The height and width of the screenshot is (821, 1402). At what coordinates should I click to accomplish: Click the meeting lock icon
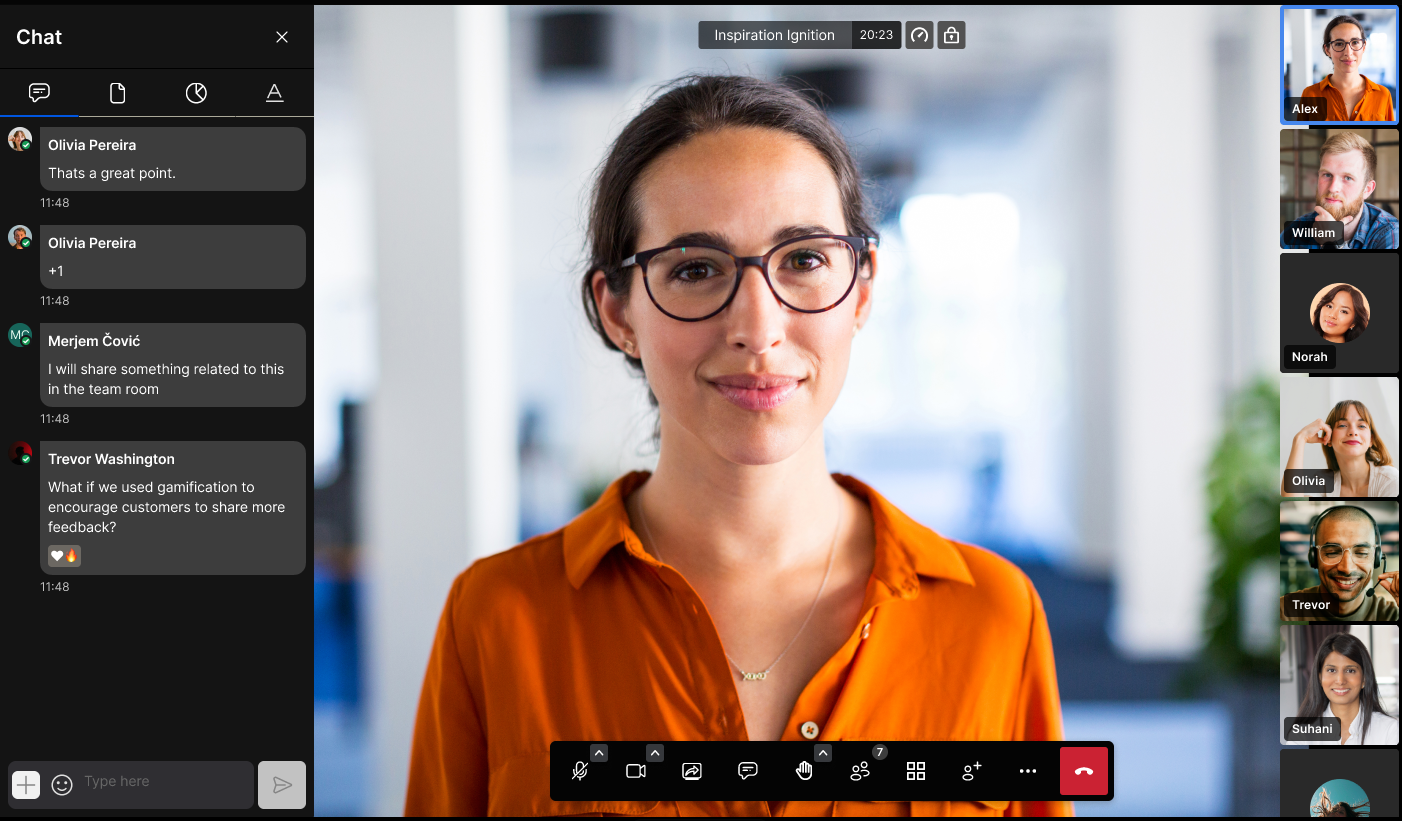point(951,35)
